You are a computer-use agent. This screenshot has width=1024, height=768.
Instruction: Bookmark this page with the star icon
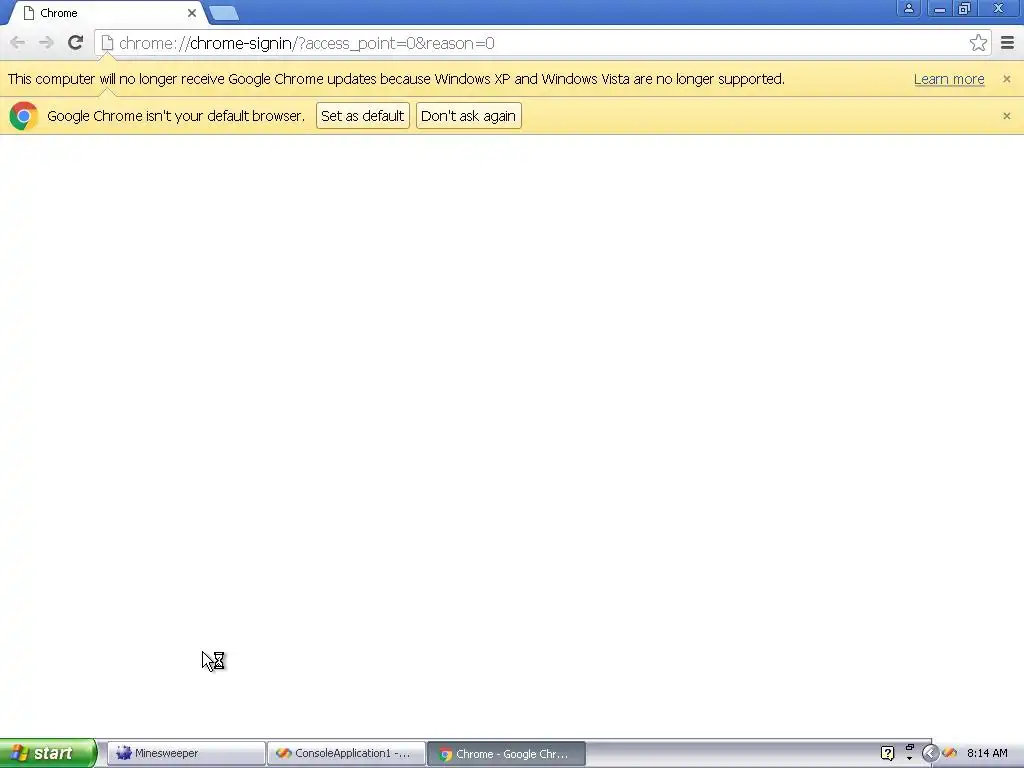coord(978,43)
